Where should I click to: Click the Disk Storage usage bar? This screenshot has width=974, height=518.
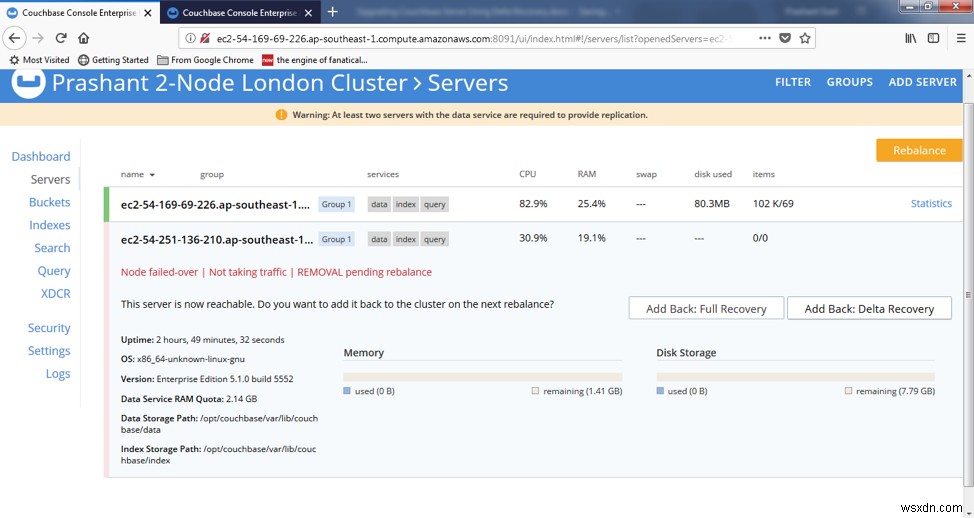796,377
